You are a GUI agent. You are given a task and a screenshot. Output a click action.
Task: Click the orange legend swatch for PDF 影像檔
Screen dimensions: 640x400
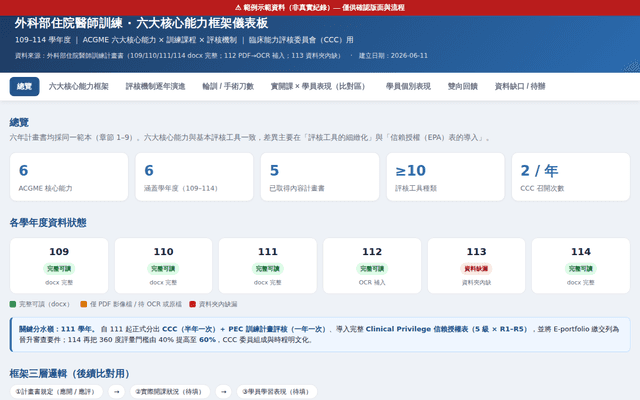click(84, 304)
